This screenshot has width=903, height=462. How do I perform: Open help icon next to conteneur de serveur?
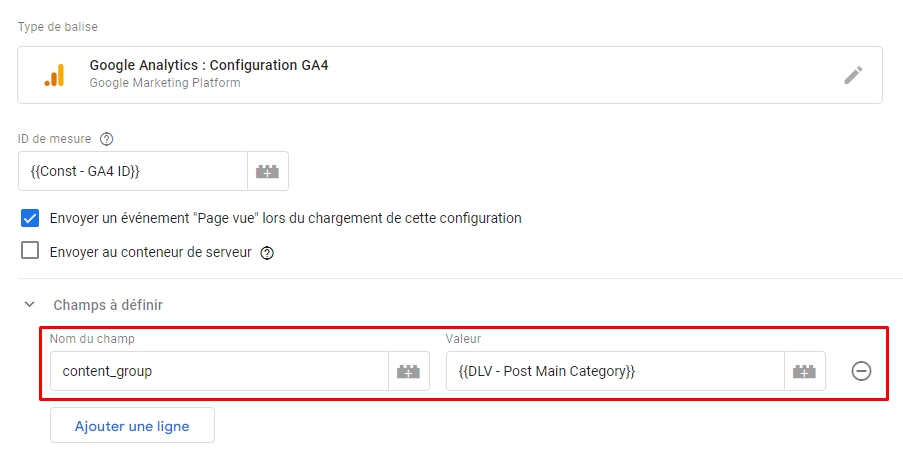(x=267, y=253)
